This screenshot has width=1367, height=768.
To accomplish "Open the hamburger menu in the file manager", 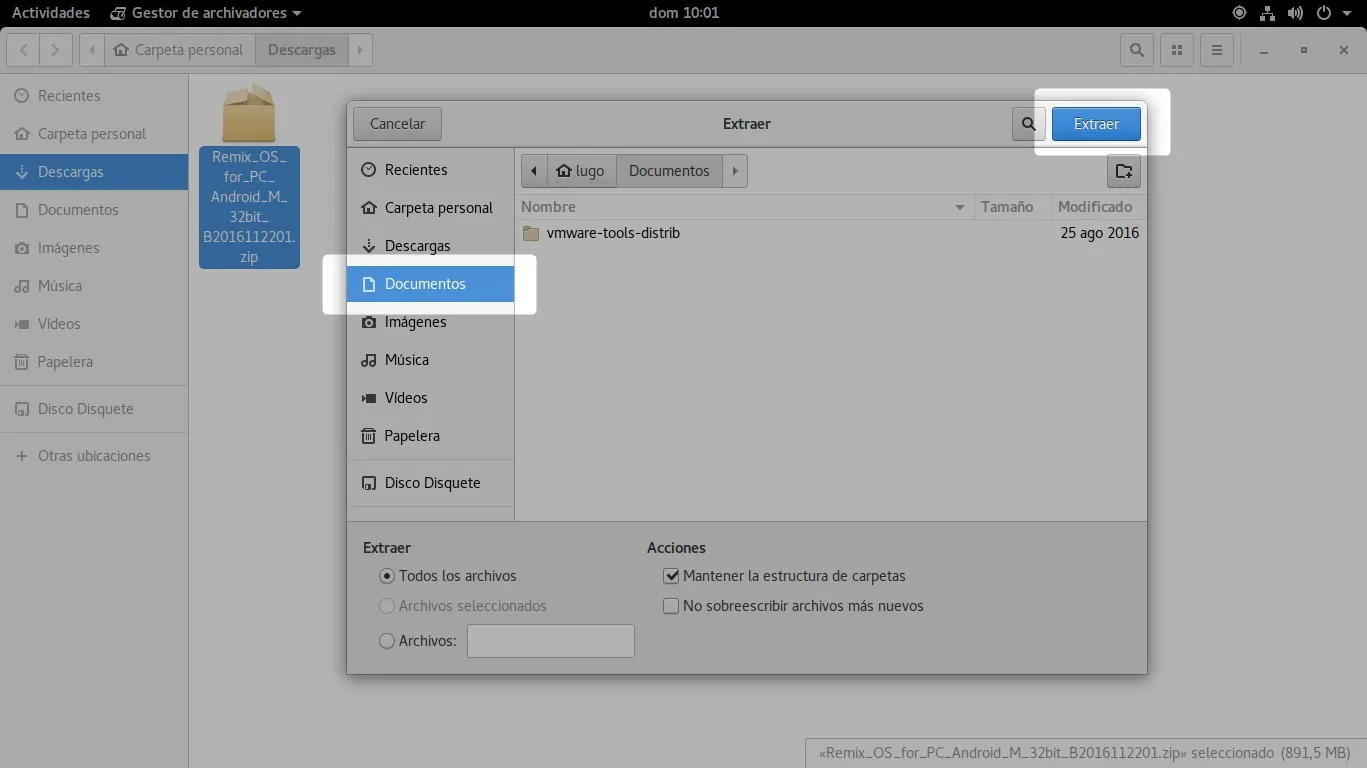I will pyautogui.click(x=1216, y=49).
